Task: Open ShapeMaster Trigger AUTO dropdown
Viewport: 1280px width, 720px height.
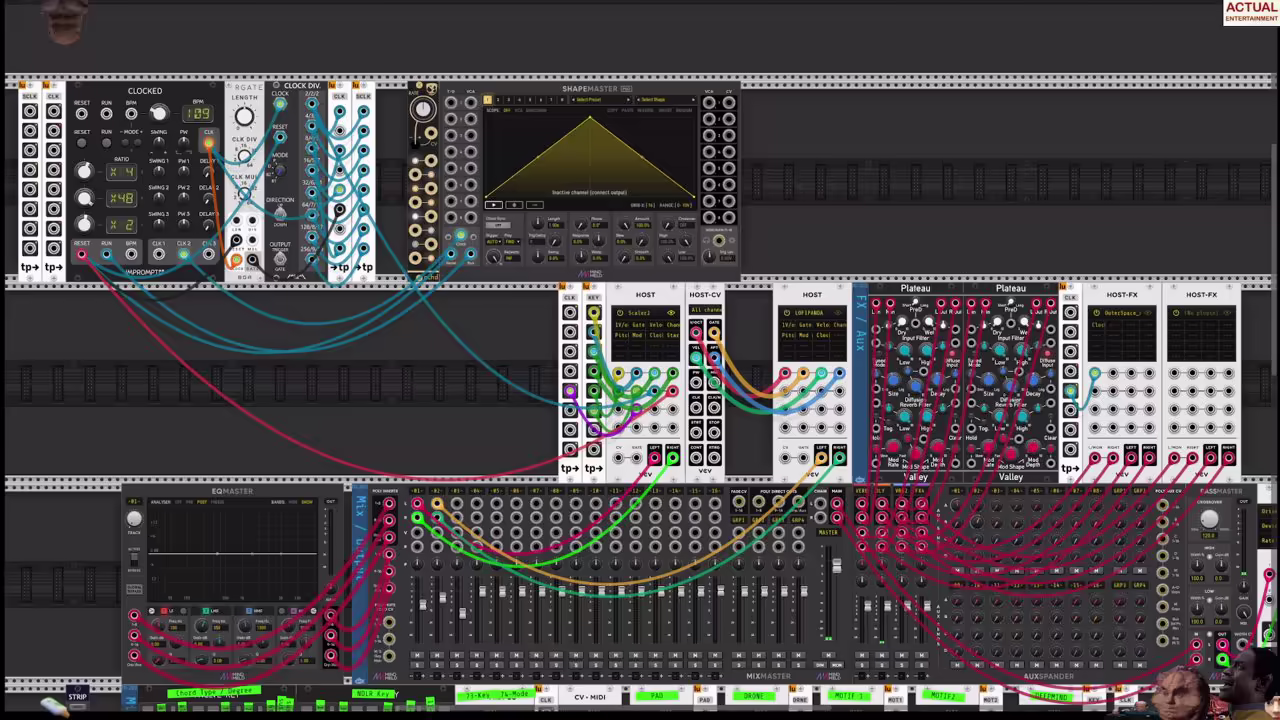Action: 494,242
